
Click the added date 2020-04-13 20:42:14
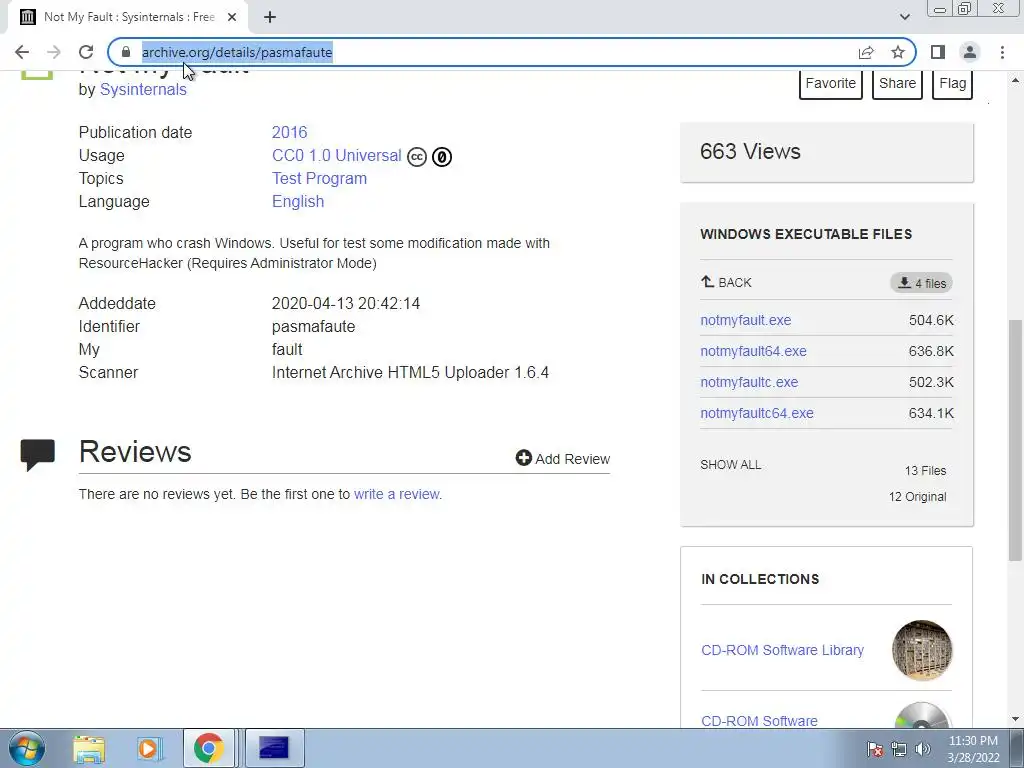tap(345, 304)
